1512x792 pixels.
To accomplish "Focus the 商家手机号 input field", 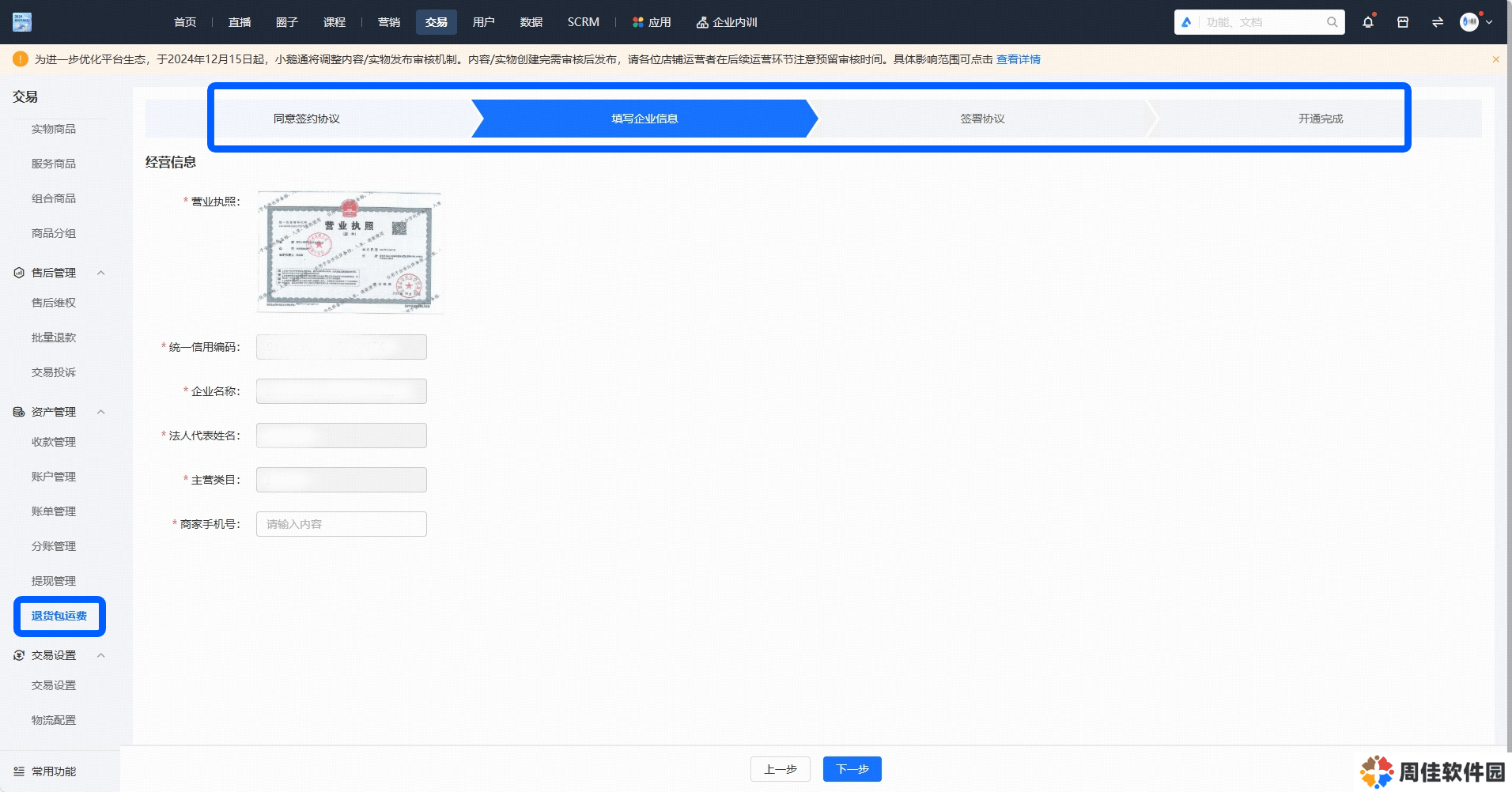I will 342,524.
